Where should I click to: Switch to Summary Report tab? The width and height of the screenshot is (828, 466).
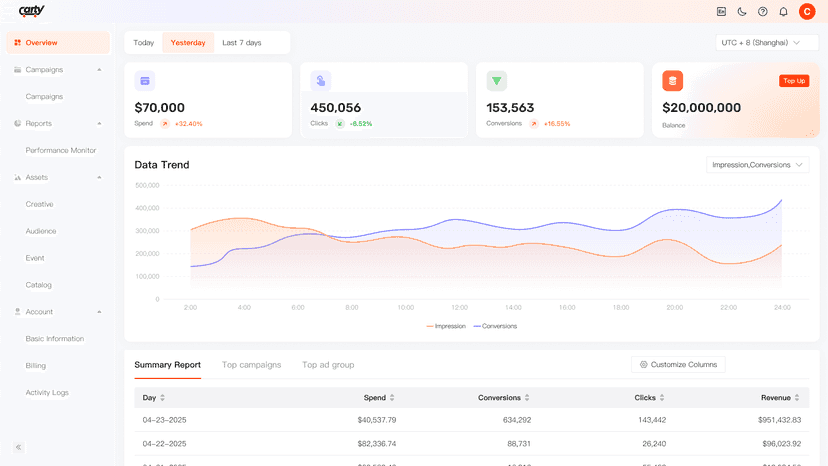click(x=167, y=365)
